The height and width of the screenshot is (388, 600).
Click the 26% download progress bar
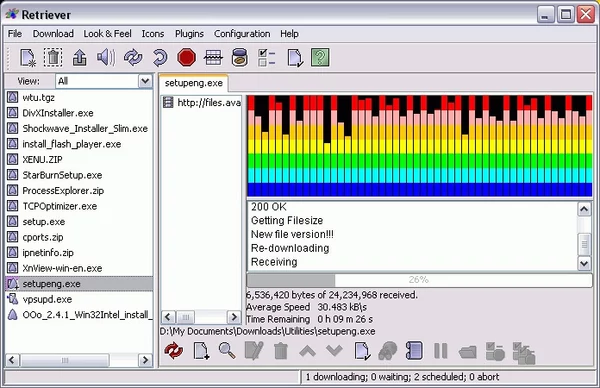coord(419,280)
